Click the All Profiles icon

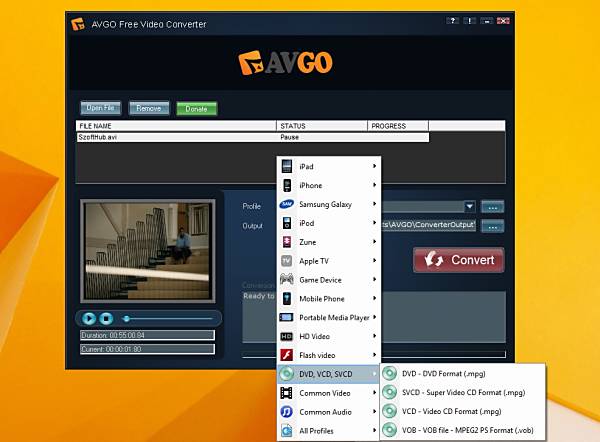pos(287,431)
